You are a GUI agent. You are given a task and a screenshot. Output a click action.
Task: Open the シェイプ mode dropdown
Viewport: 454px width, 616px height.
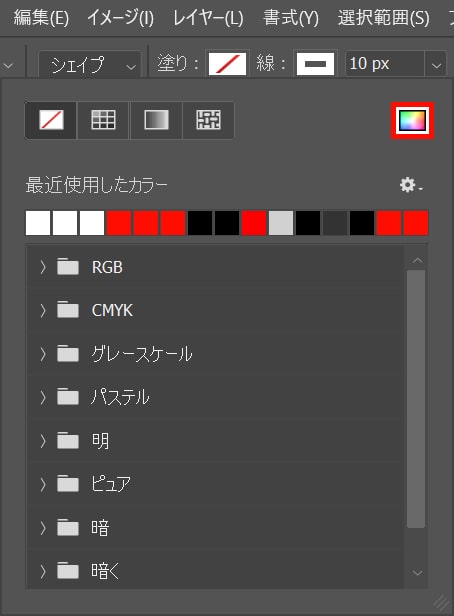pos(90,65)
